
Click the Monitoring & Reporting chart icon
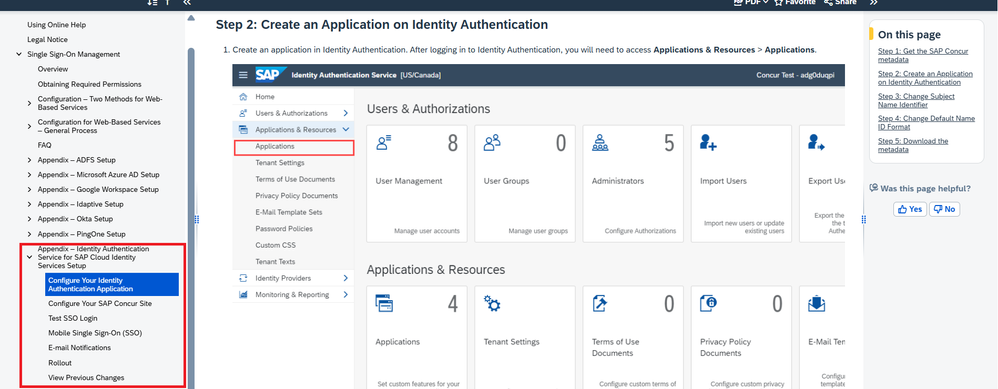point(243,295)
